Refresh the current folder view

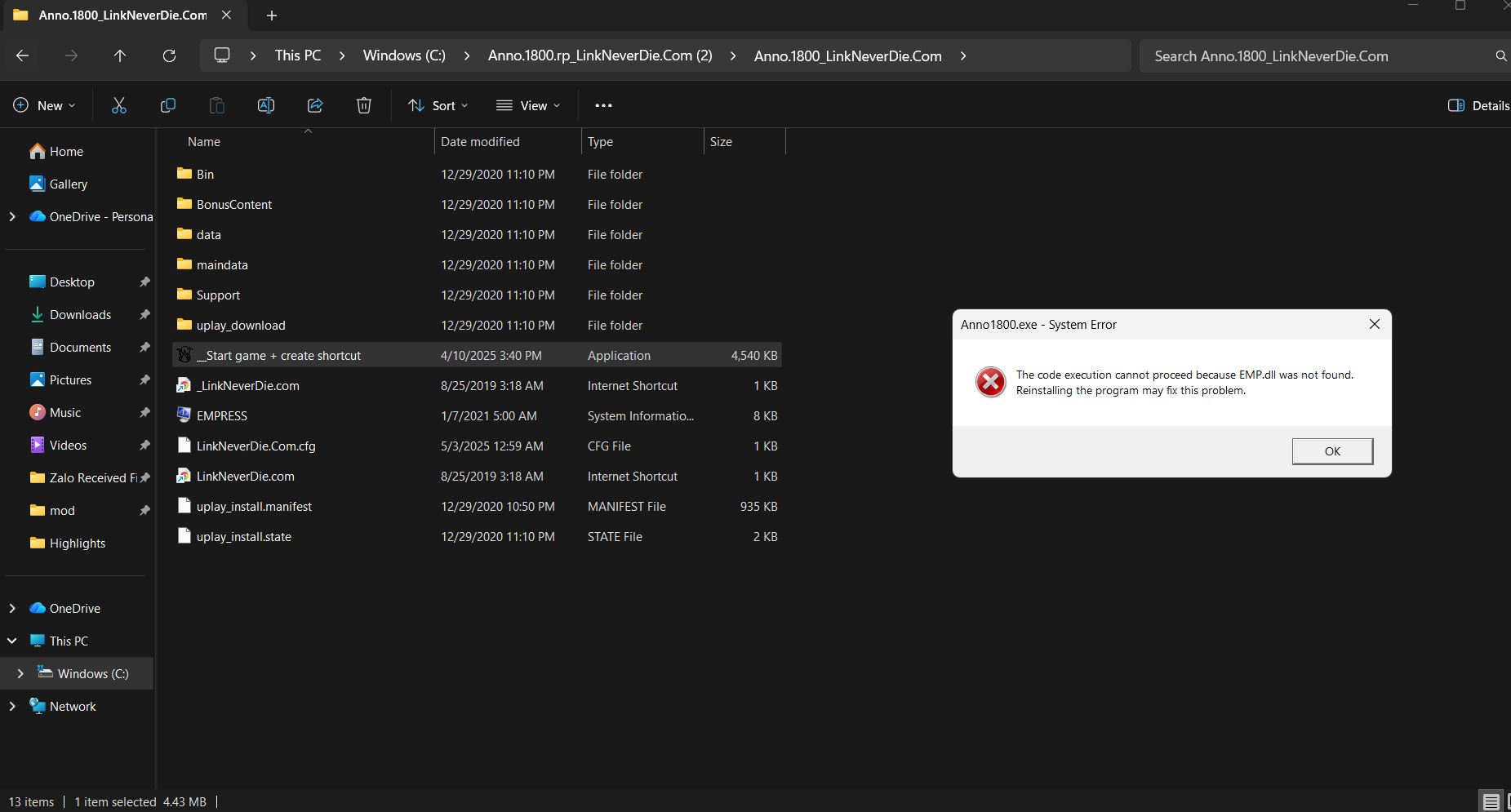pyautogui.click(x=169, y=56)
